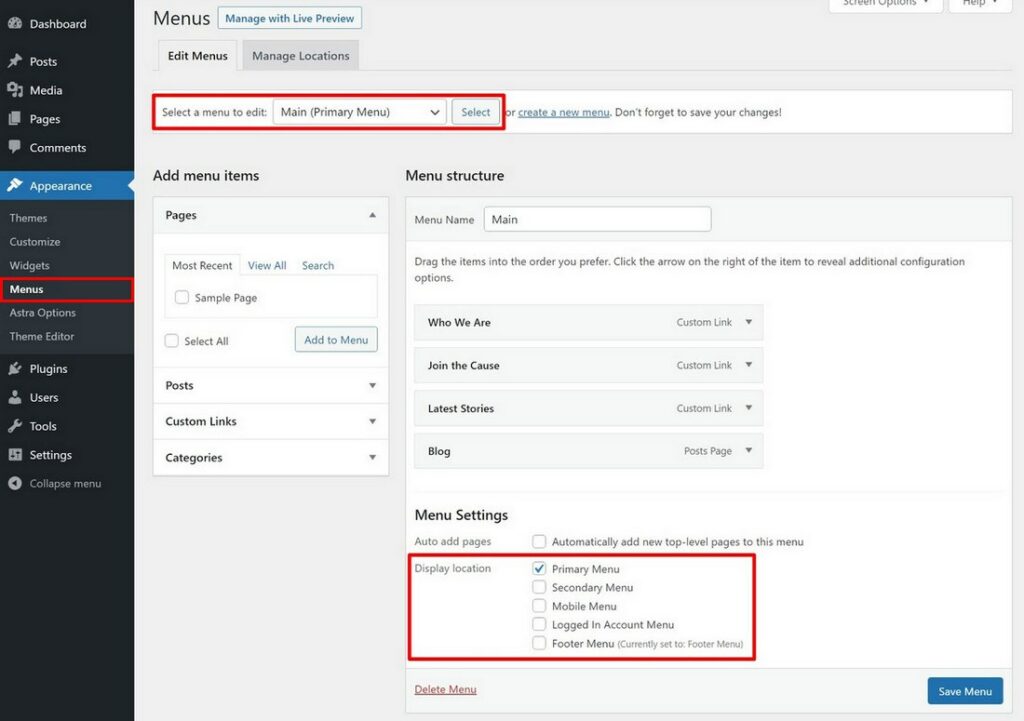
Task: Check the Secondary Menu display location
Action: click(539, 586)
